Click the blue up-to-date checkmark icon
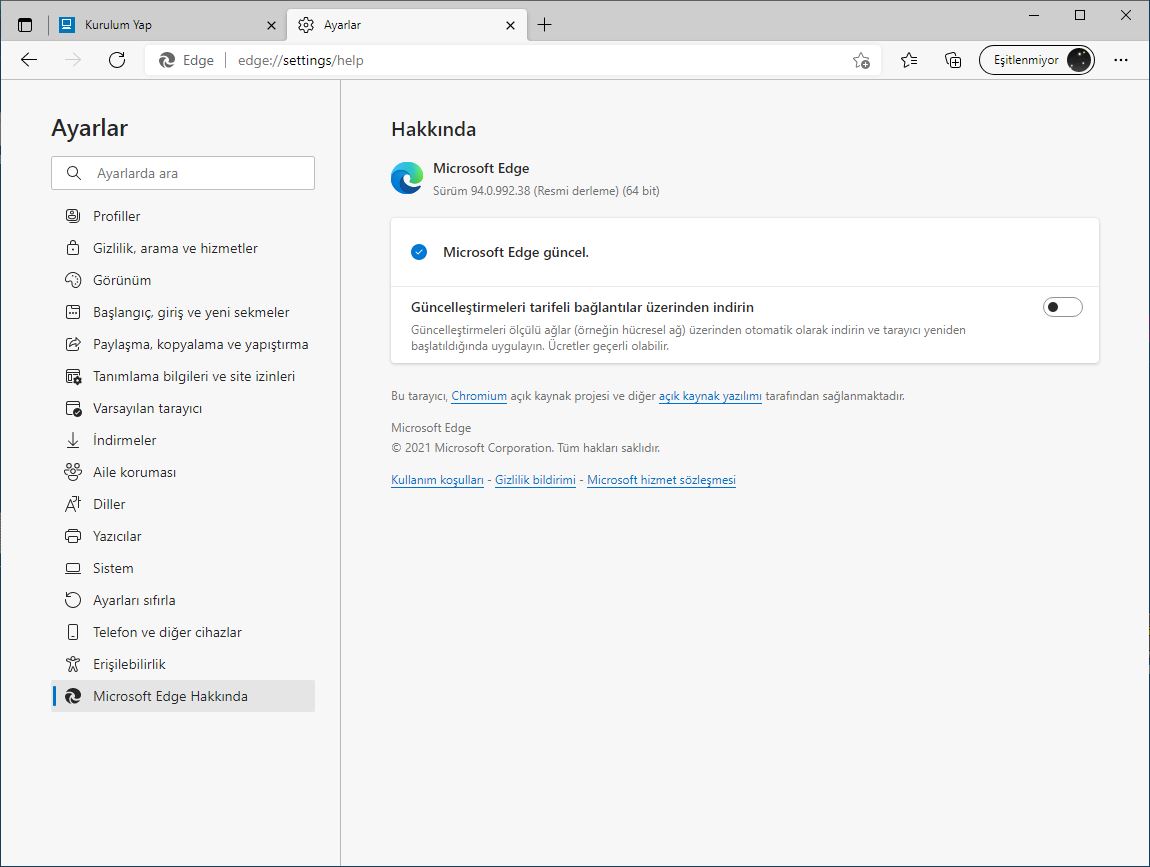 coord(419,252)
